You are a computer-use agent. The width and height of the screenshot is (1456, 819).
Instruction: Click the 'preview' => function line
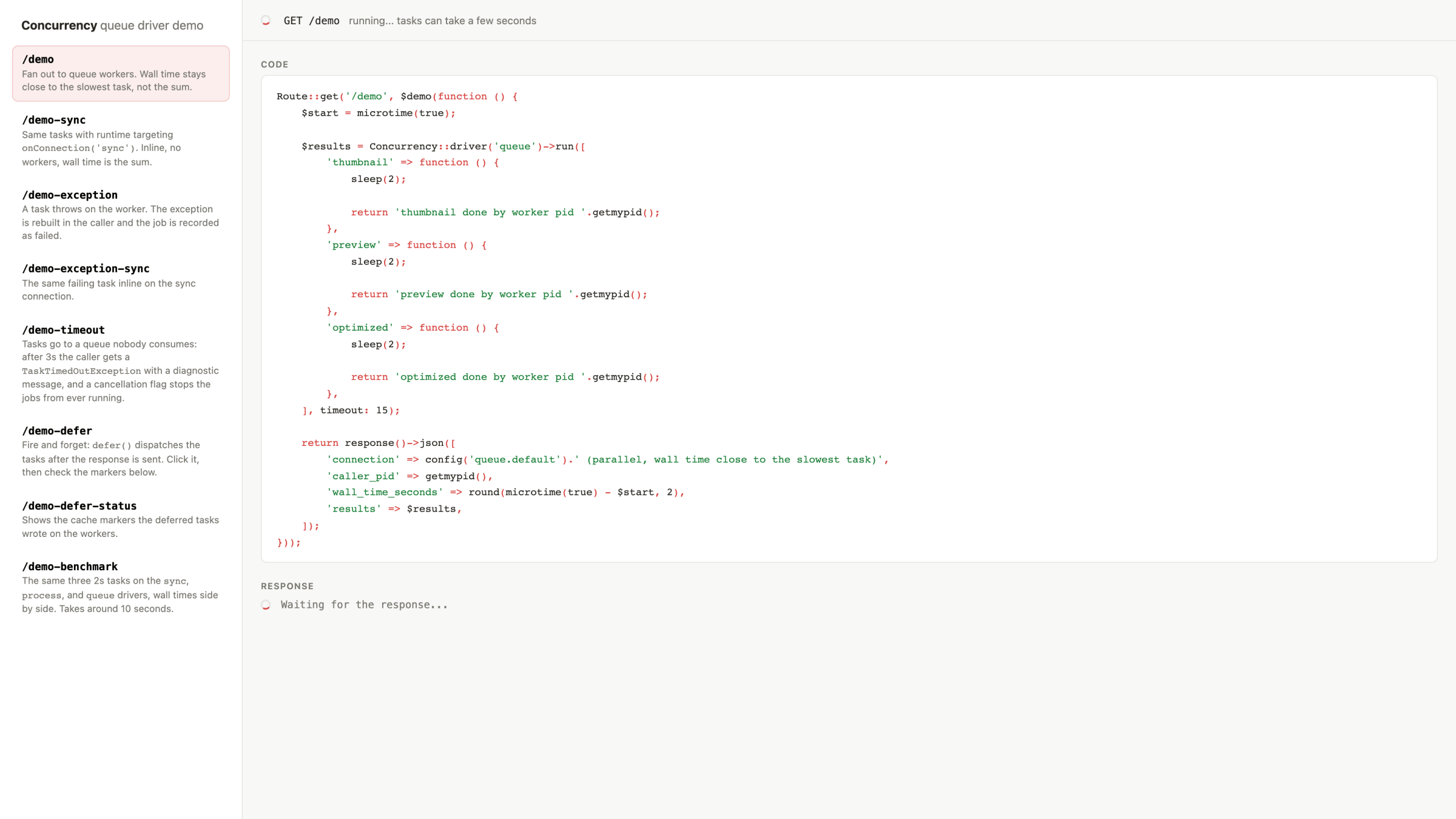(406, 245)
